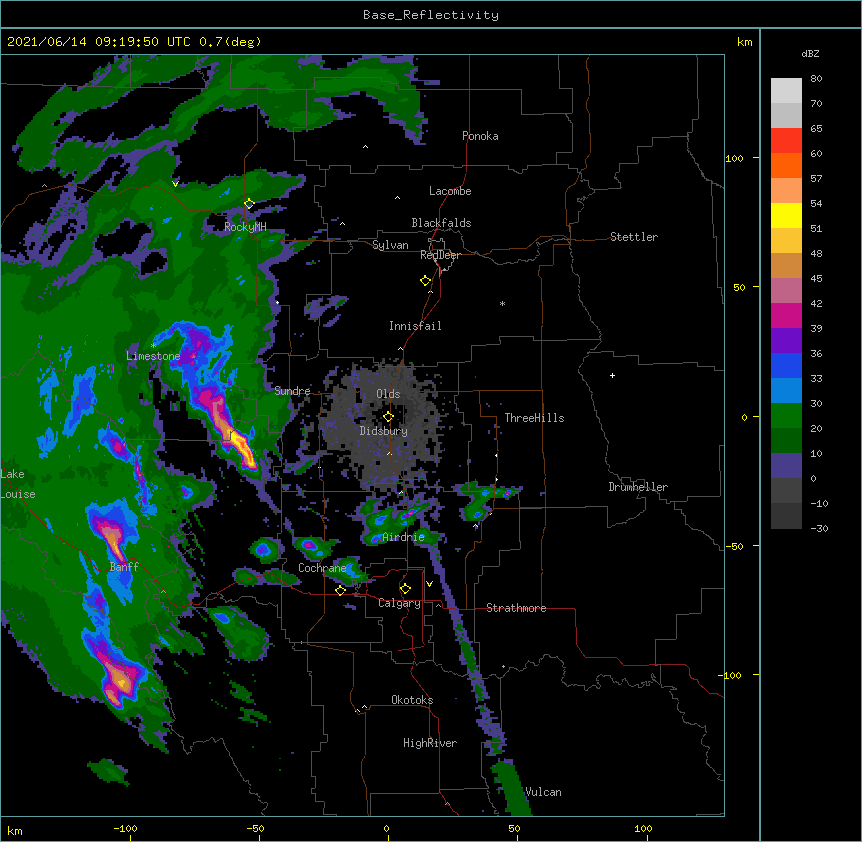Click the yellow diamond radar marker near Olds
The height and width of the screenshot is (842, 862).
coord(388,416)
